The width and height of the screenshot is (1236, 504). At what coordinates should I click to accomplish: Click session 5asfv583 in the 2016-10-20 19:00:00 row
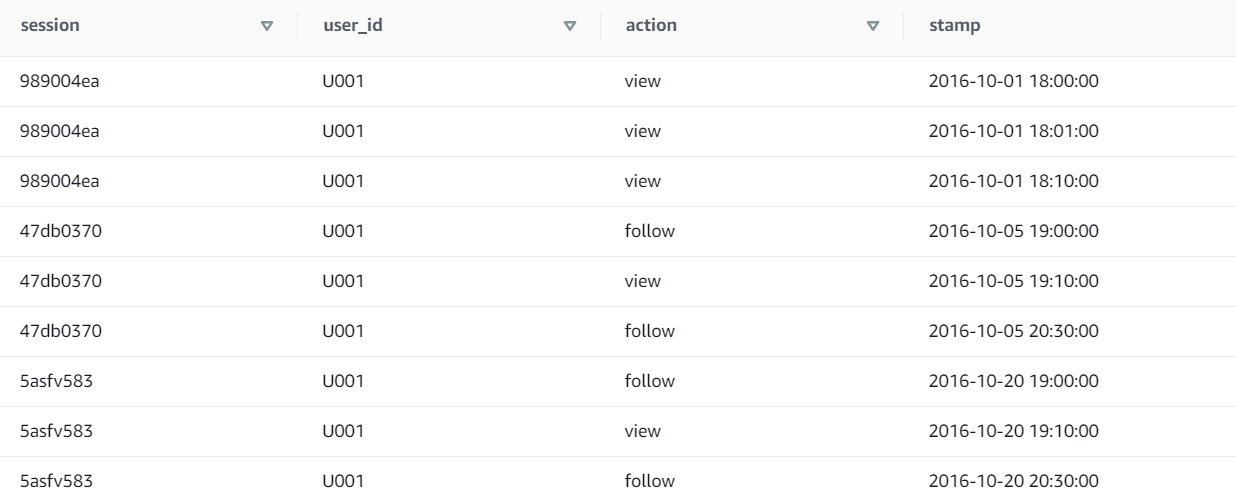(x=58, y=381)
